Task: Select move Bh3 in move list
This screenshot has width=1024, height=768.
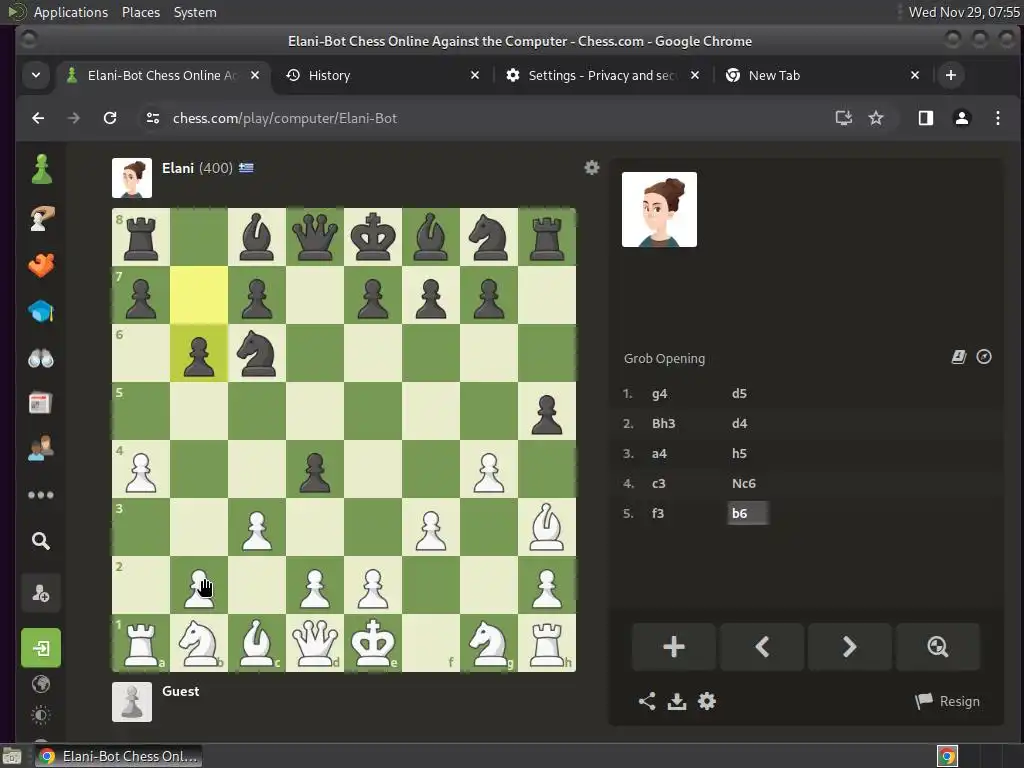Action: [x=664, y=423]
